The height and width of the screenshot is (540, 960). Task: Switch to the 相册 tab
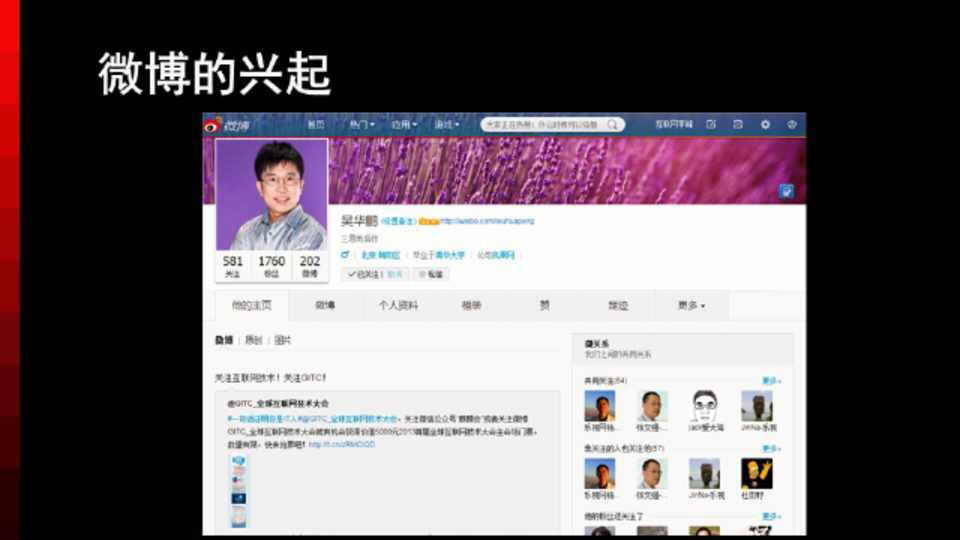click(x=471, y=306)
